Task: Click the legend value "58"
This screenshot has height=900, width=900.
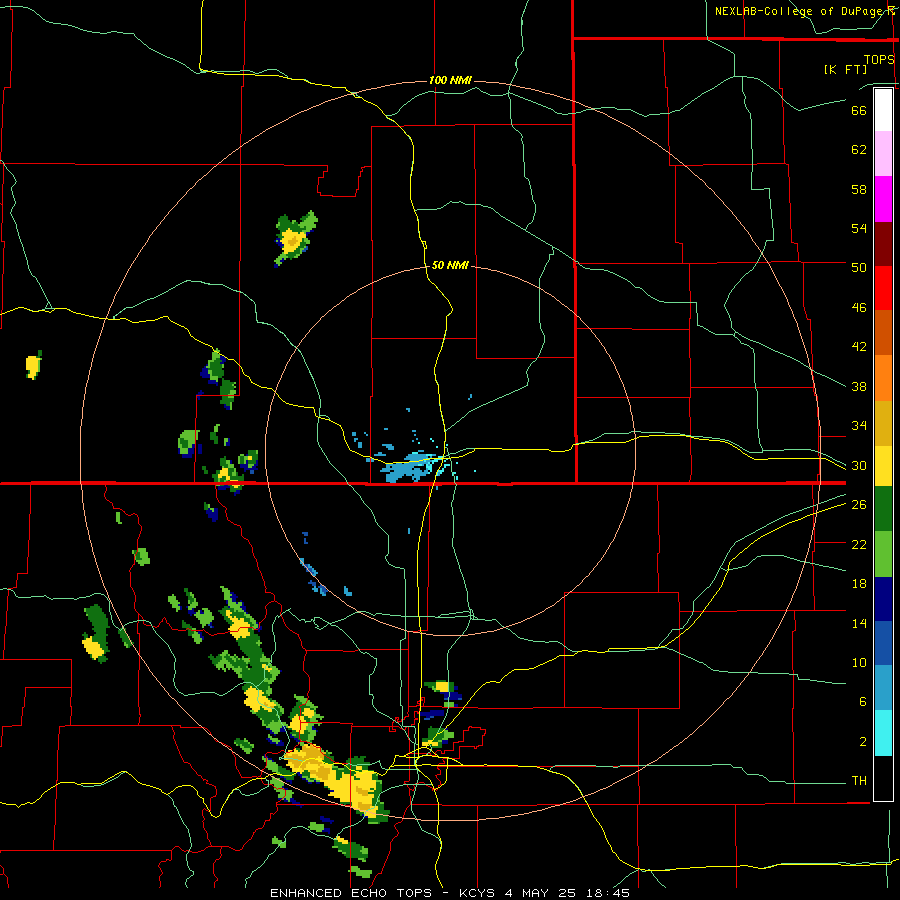Action: 859,189
